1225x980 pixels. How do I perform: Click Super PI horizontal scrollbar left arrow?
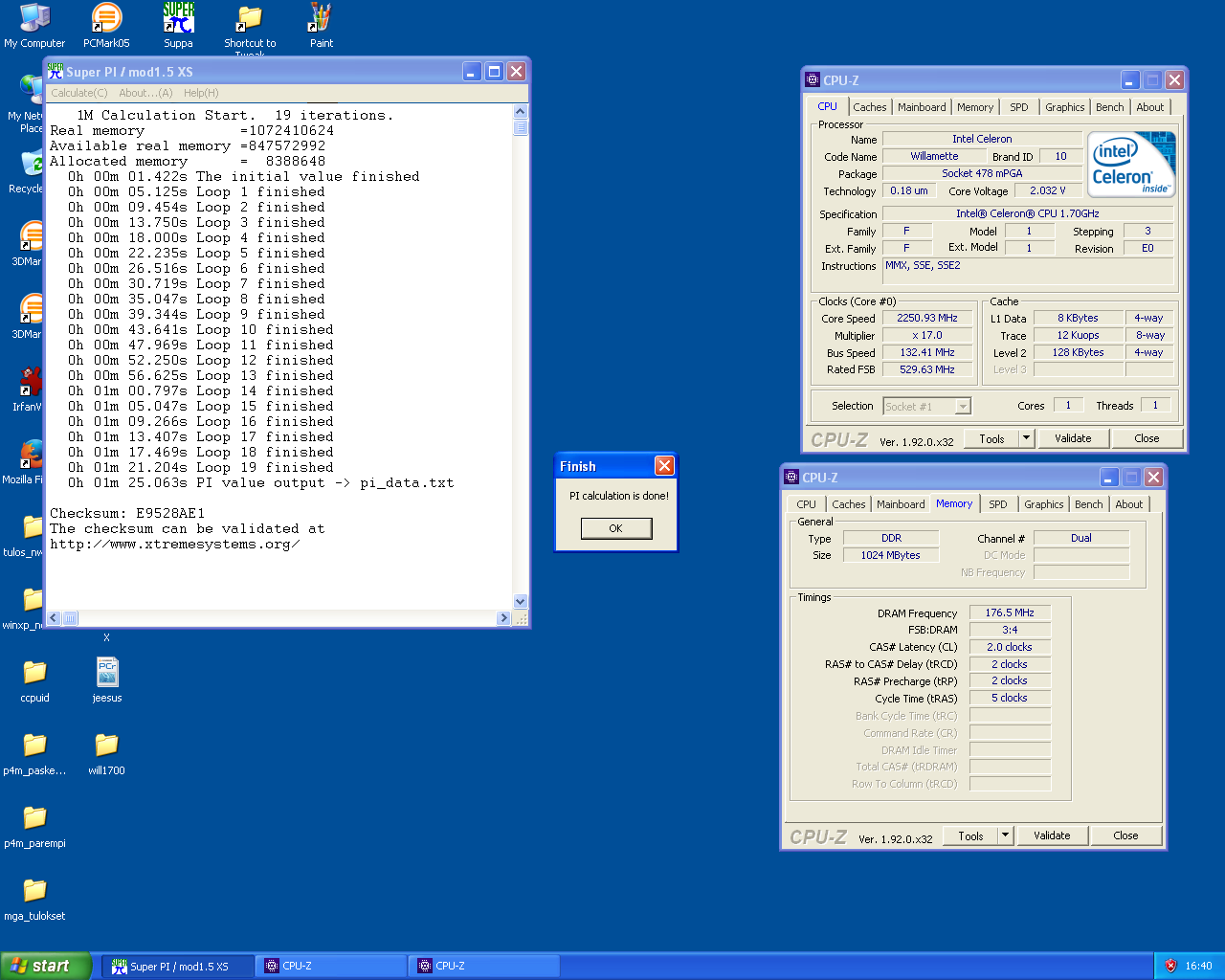(55, 618)
